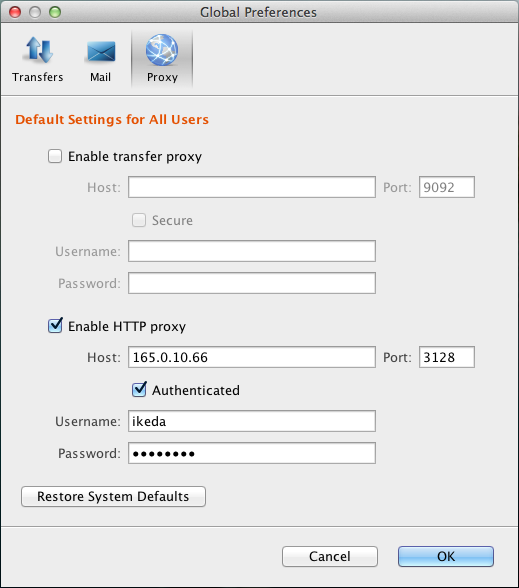The width and height of the screenshot is (519, 588).
Task: Uncheck Enable HTTP proxy
Action: (x=55, y=326)
